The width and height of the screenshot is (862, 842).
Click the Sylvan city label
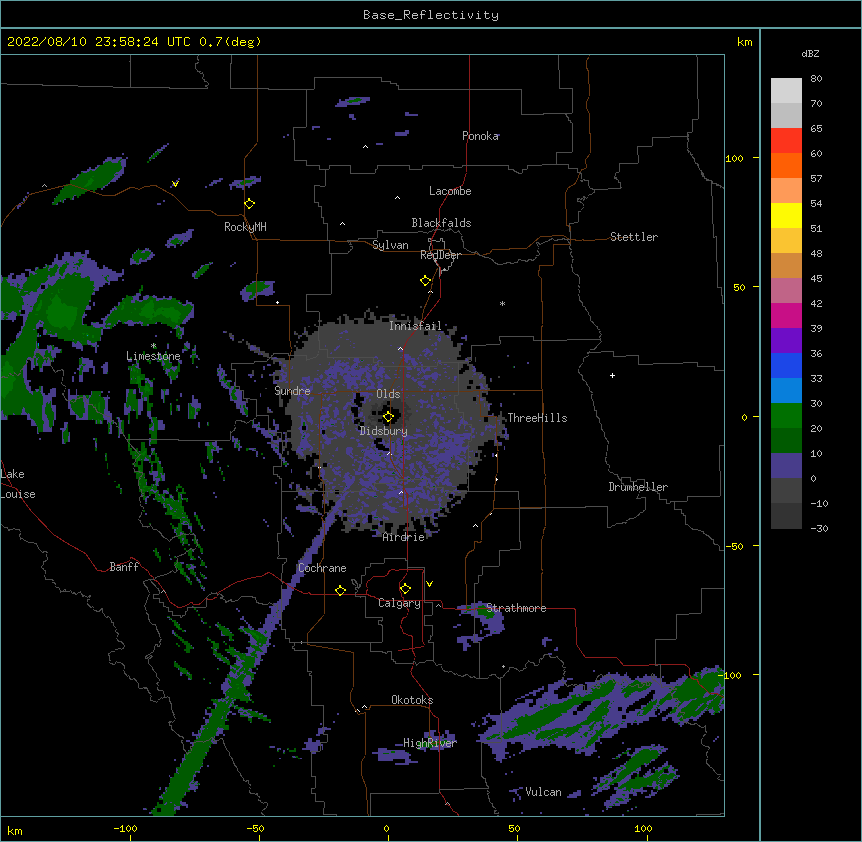390,245
